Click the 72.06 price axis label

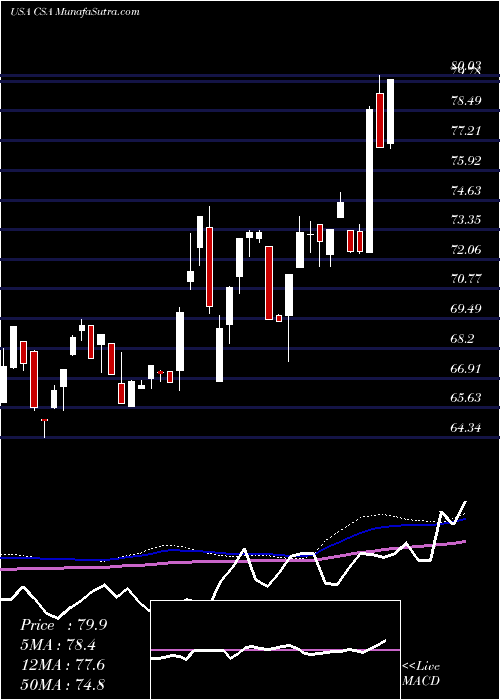tap(467, 249)
